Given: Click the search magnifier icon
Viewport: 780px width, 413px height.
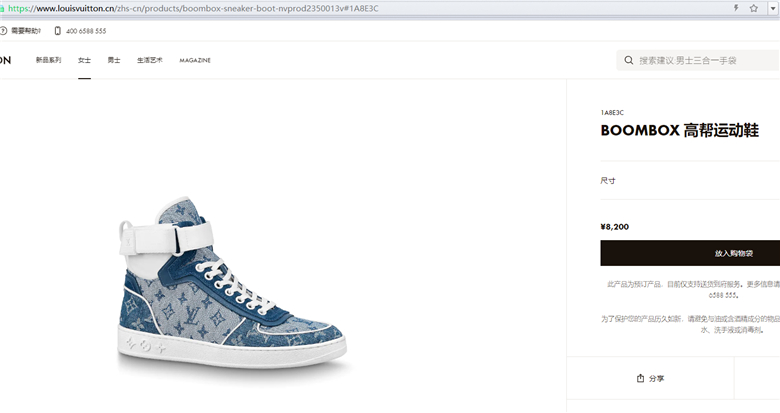Looking at the screenshot, I should pyautogui.click(x=629, y=60).
